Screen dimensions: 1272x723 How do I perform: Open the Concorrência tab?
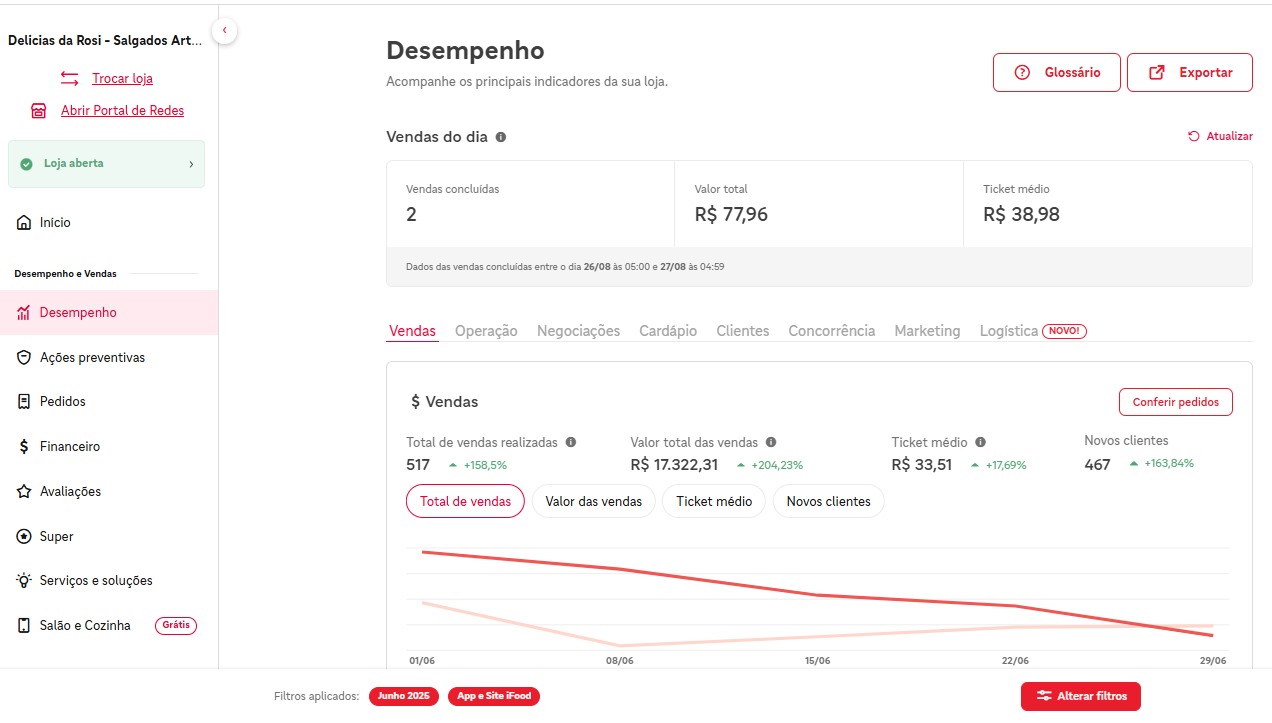(831, 331)
